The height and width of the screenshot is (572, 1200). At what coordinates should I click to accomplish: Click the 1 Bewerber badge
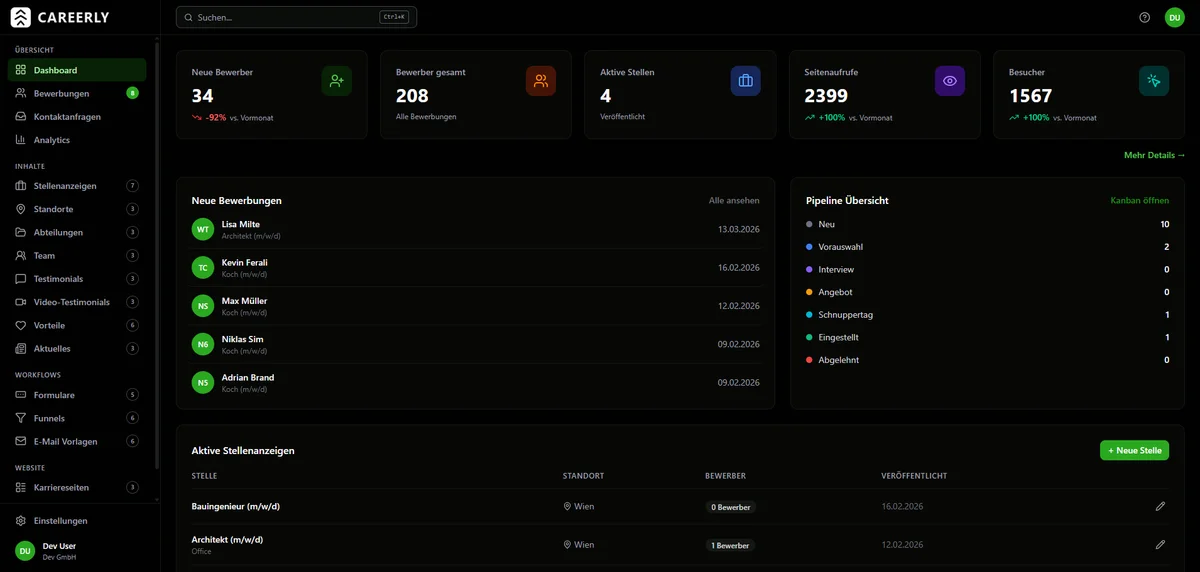coord(730,545)
